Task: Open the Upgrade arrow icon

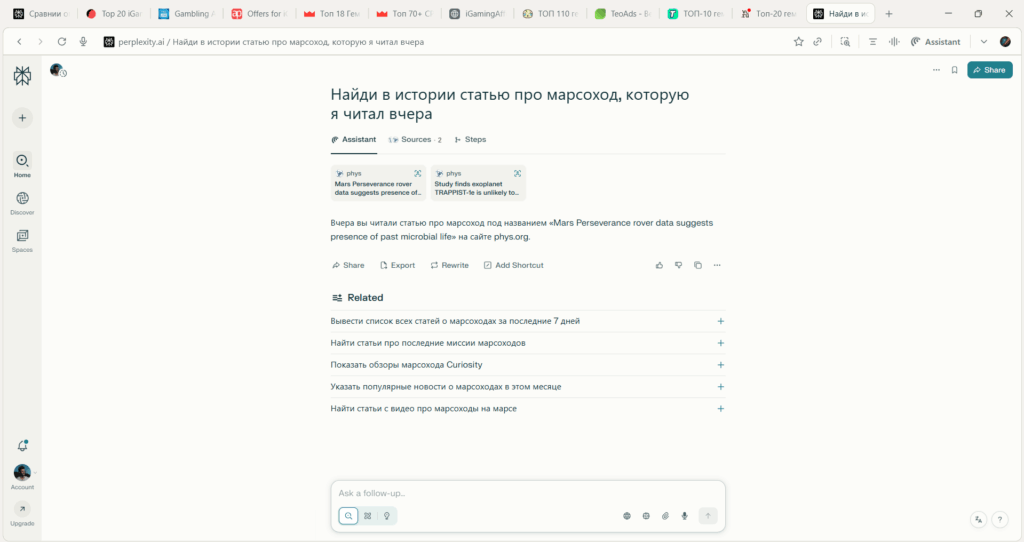Action: 22,509
